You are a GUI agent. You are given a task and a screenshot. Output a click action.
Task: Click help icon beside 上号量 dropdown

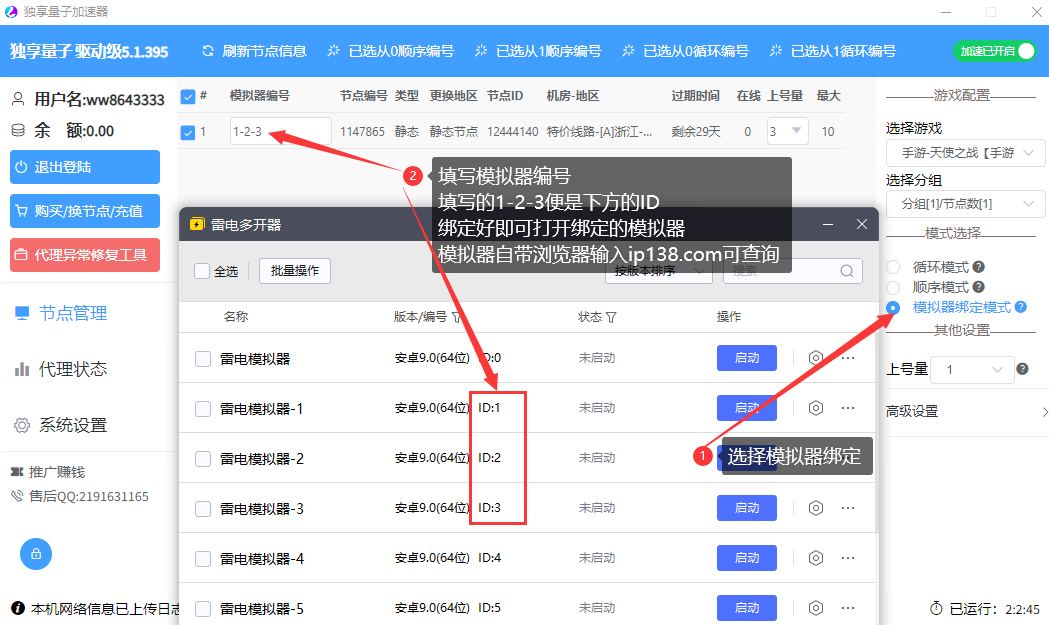click(1022, 369)
